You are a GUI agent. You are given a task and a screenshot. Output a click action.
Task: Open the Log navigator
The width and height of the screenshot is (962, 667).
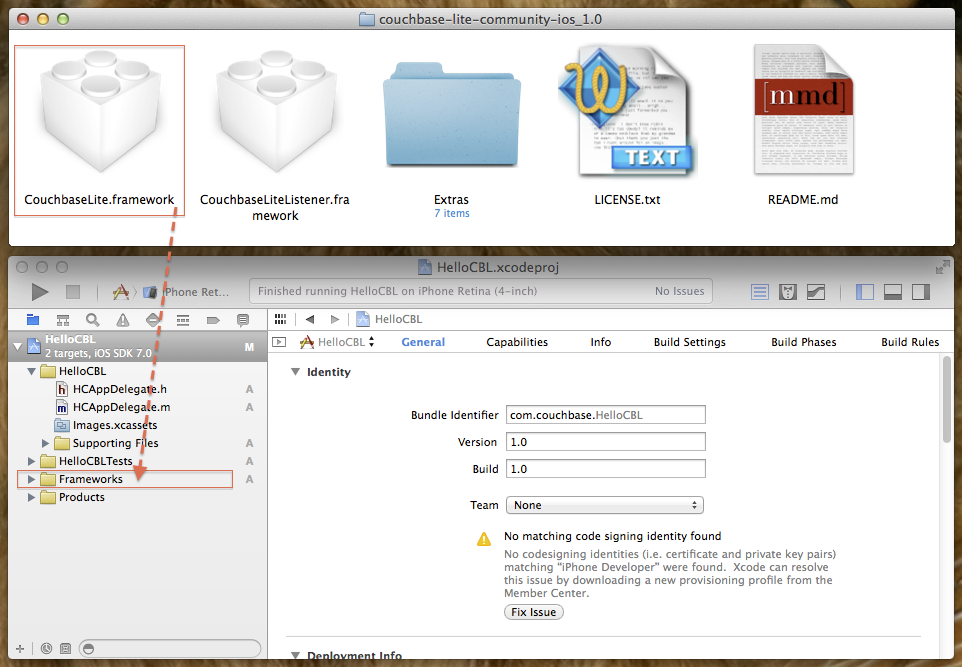tap(243, 320)
